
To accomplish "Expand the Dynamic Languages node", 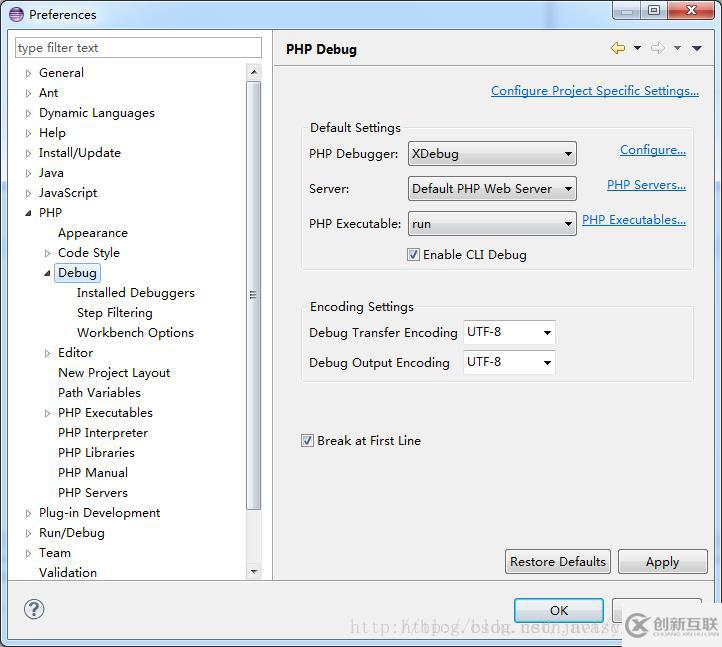I will [x=29, y=113].
